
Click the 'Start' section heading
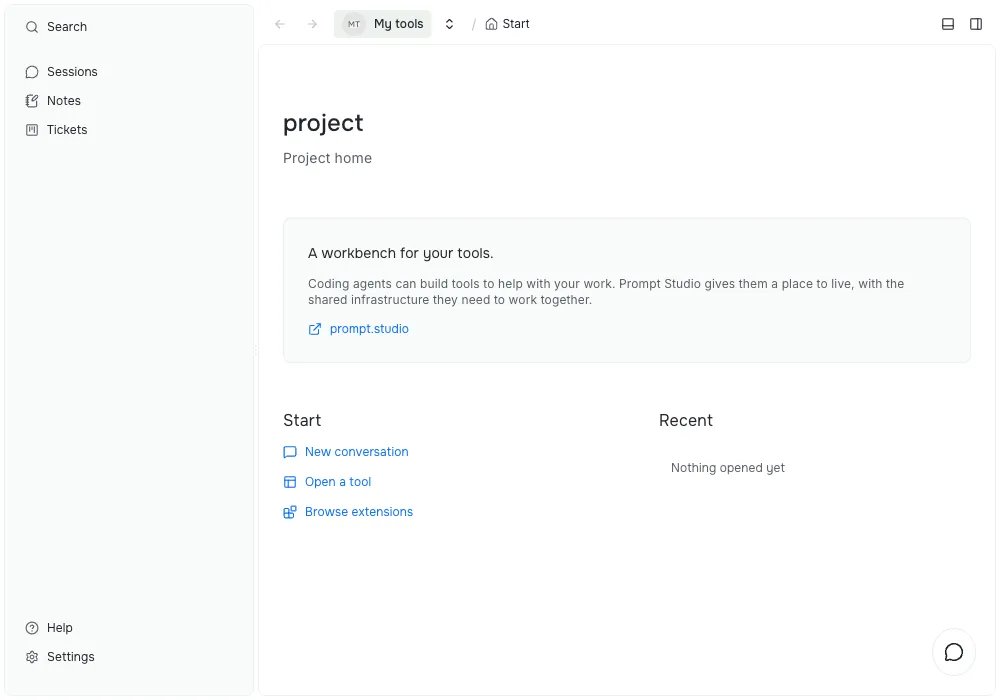click(x=302, y=420)
